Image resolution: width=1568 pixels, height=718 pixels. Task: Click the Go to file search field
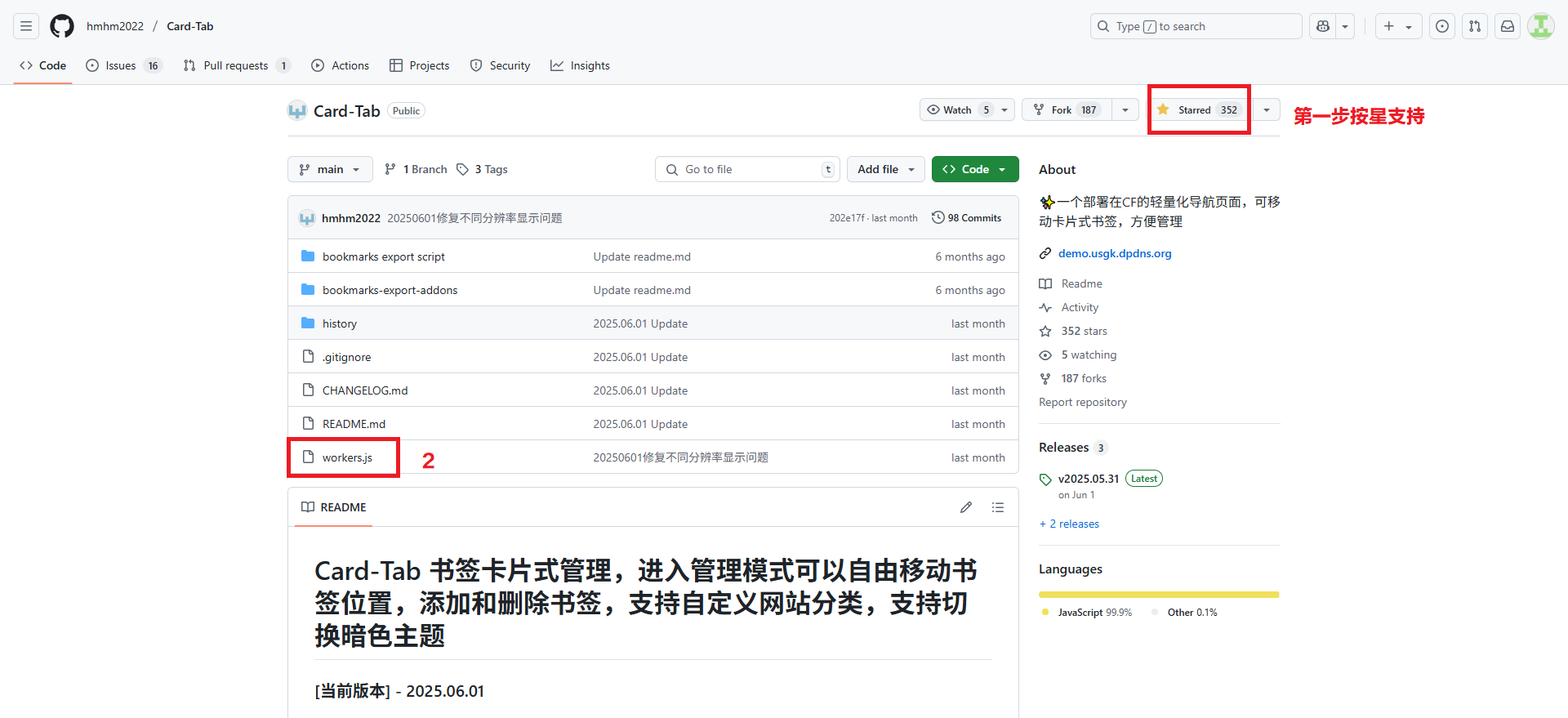click(x=743, y=169)
